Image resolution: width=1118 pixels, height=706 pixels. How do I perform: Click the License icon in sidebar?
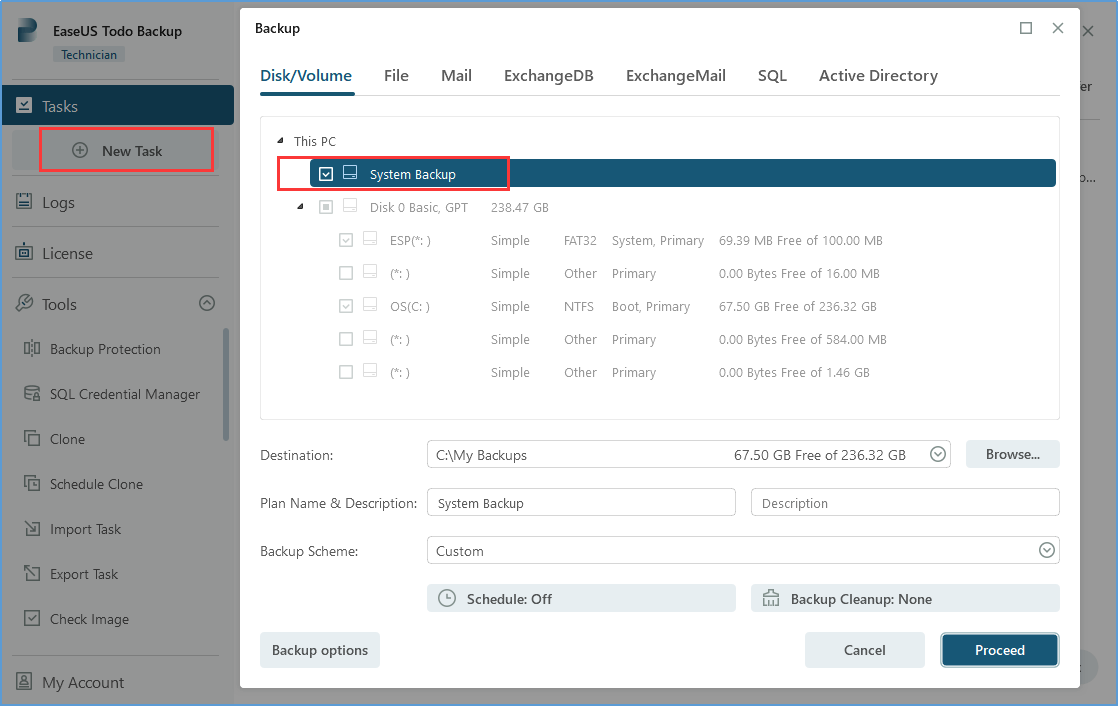(x=24, y=253)
